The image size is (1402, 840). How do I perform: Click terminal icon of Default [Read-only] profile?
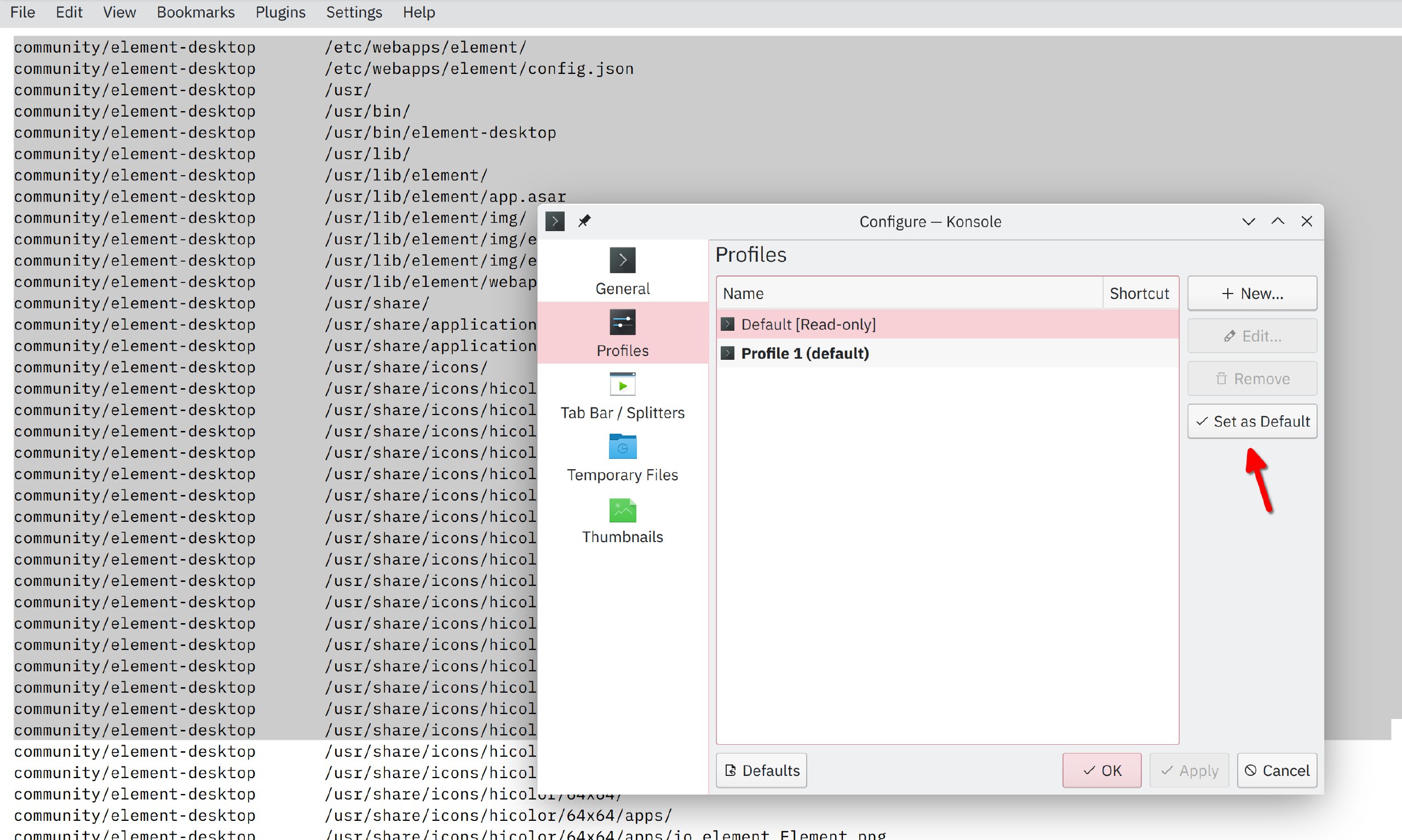(728, 324)
